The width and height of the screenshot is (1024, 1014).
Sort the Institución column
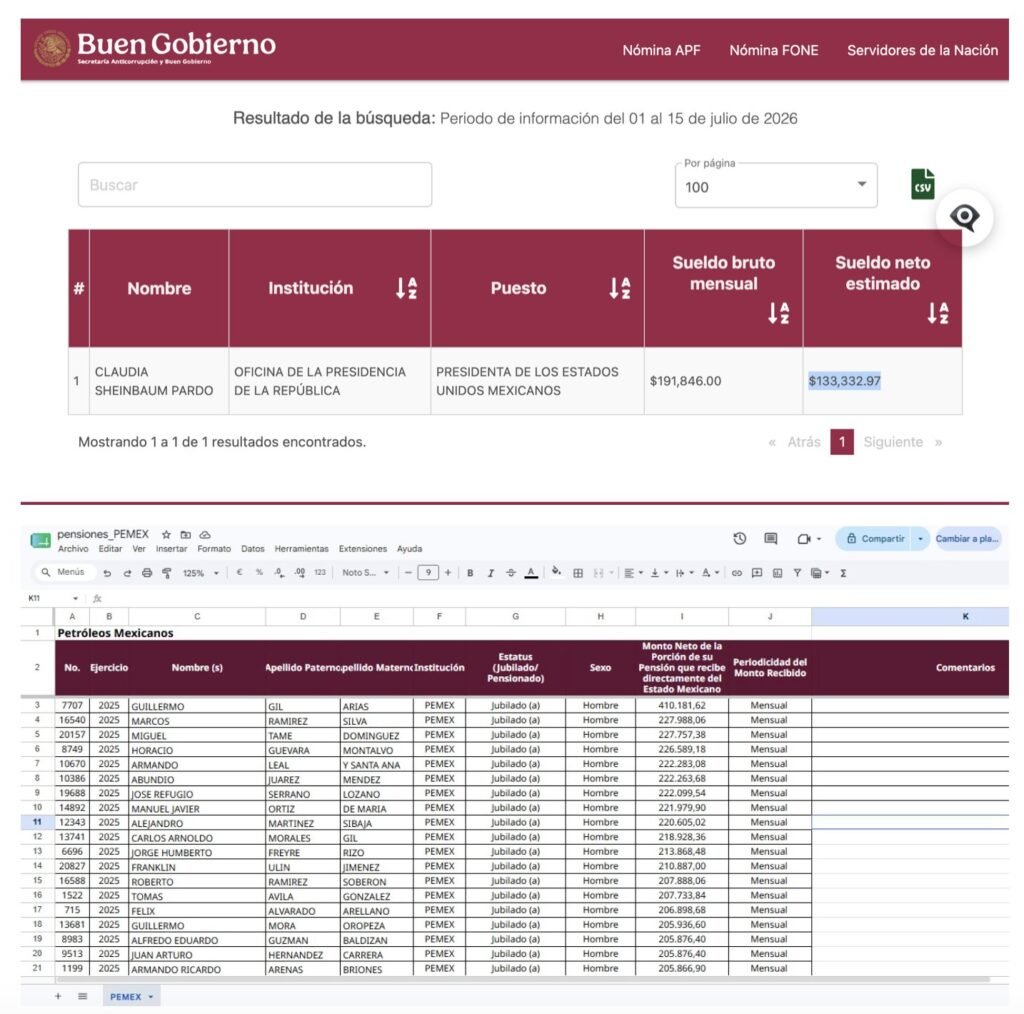[406, 288]
